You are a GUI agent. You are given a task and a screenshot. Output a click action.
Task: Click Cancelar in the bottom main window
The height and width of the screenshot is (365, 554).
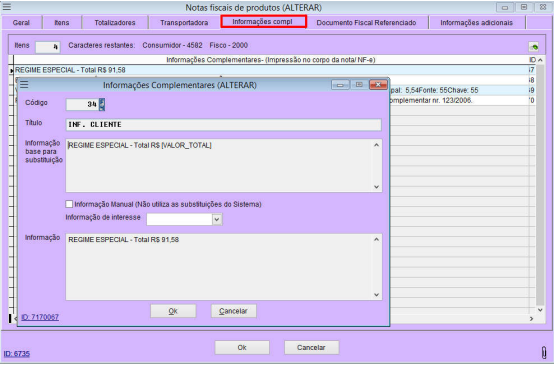coord(311,347)
